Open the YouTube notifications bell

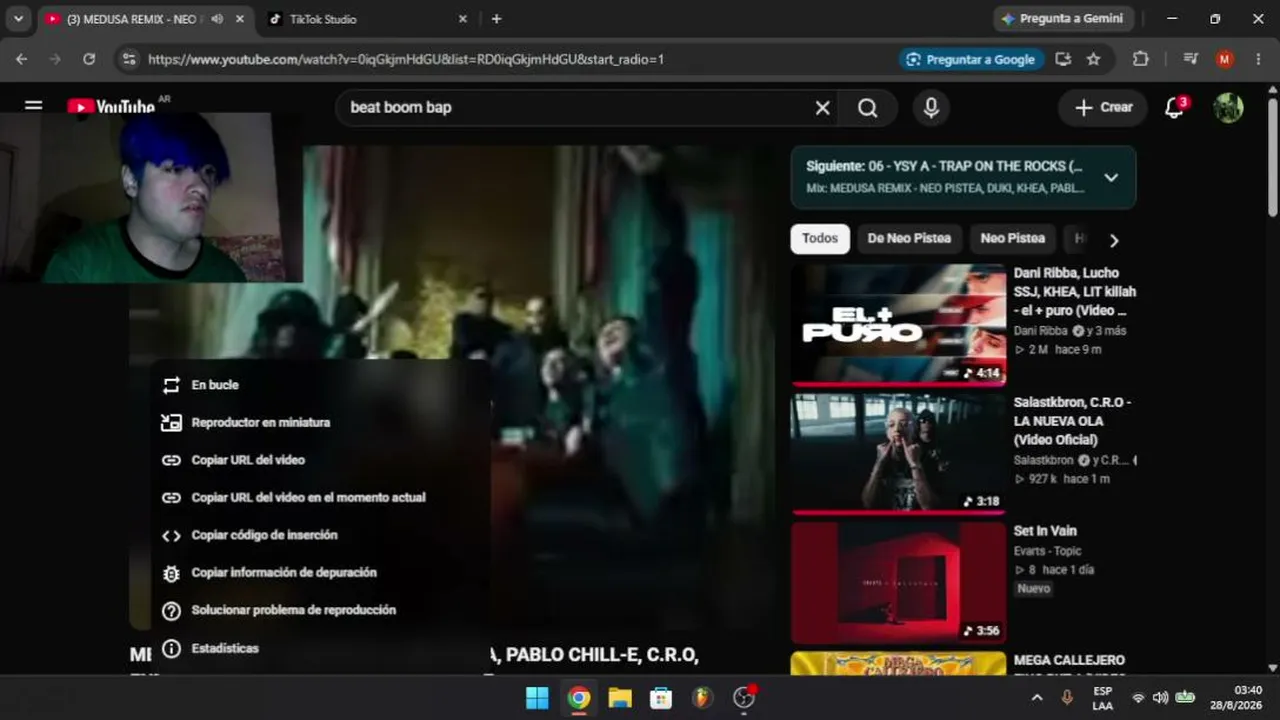click(1175, 108)
